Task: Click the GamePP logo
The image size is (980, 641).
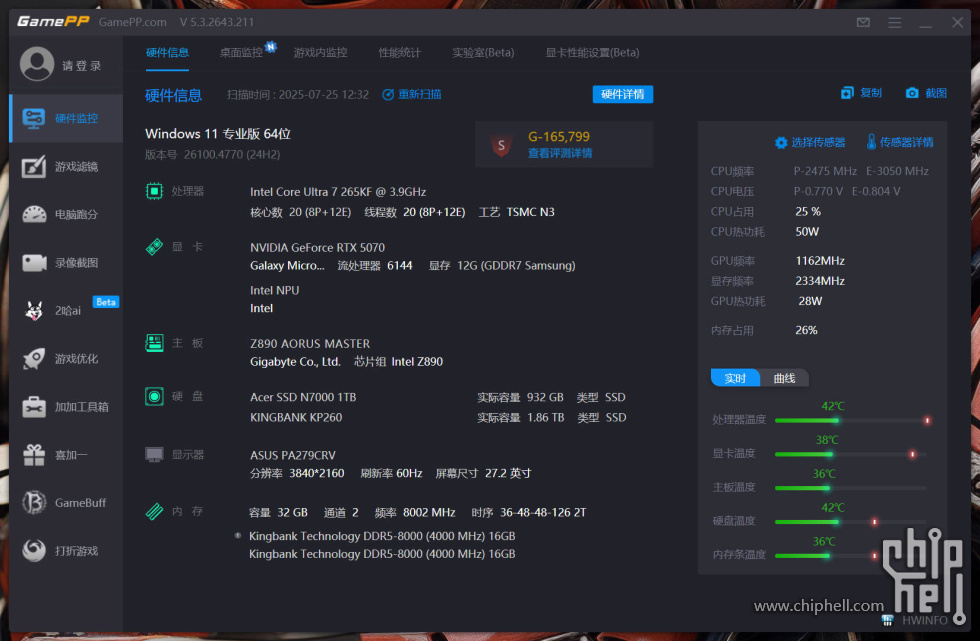Action: pos(53,21)
